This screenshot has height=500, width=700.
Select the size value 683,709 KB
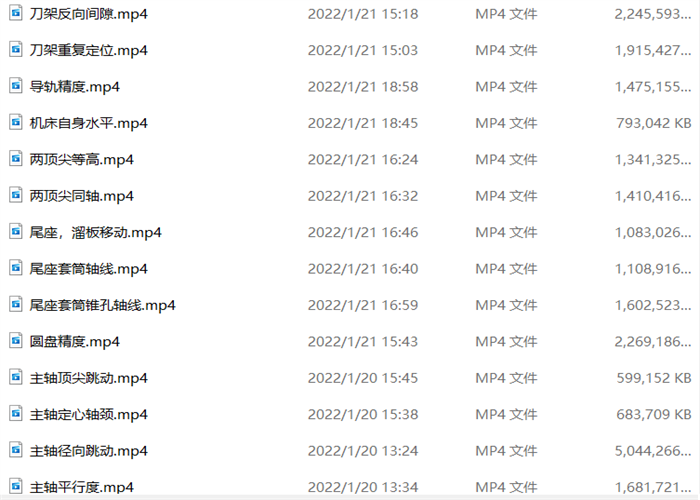click(654, 415)
